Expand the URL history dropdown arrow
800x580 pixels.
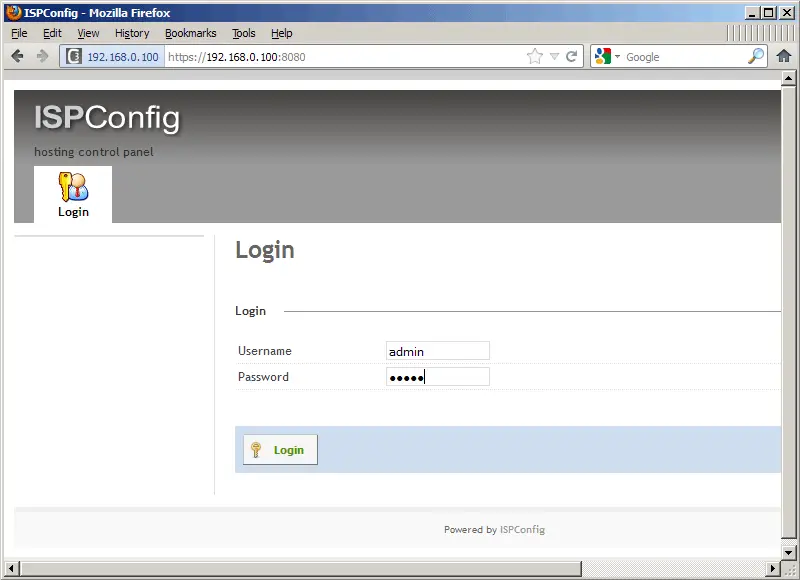(x=554, y=57)
